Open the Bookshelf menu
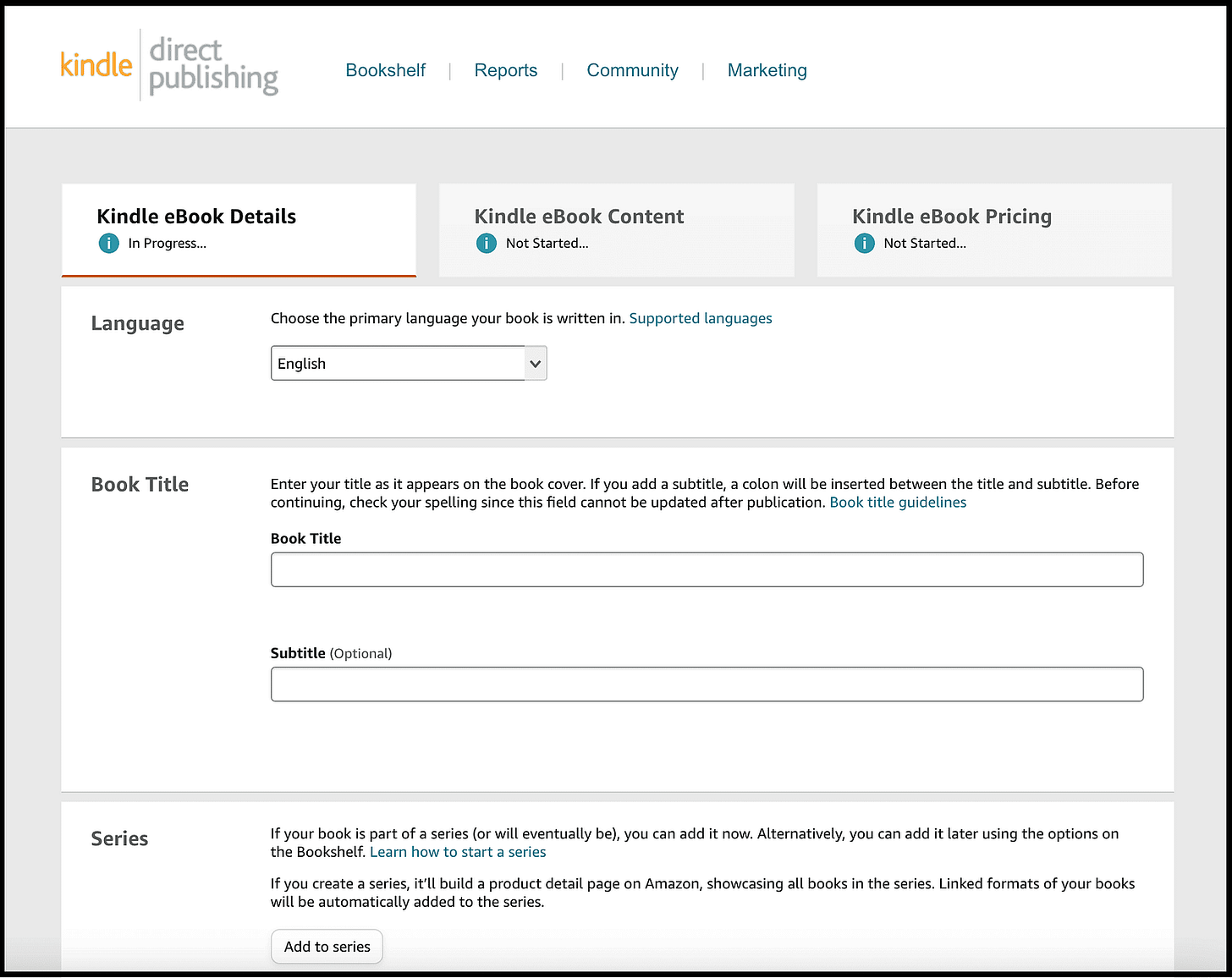Viewport: 1232px width, 978px height. point(386,70)
